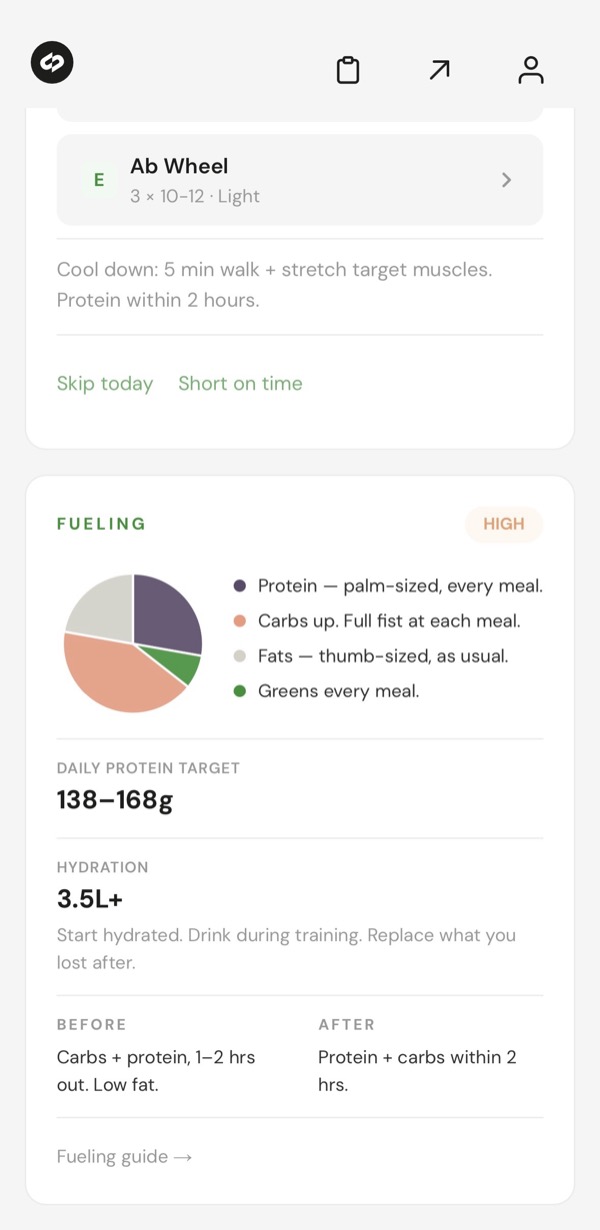Viewport: 600px width, 1230px height.
Task: Tap the HIGH intensity badge
Action: coord(504,524)
